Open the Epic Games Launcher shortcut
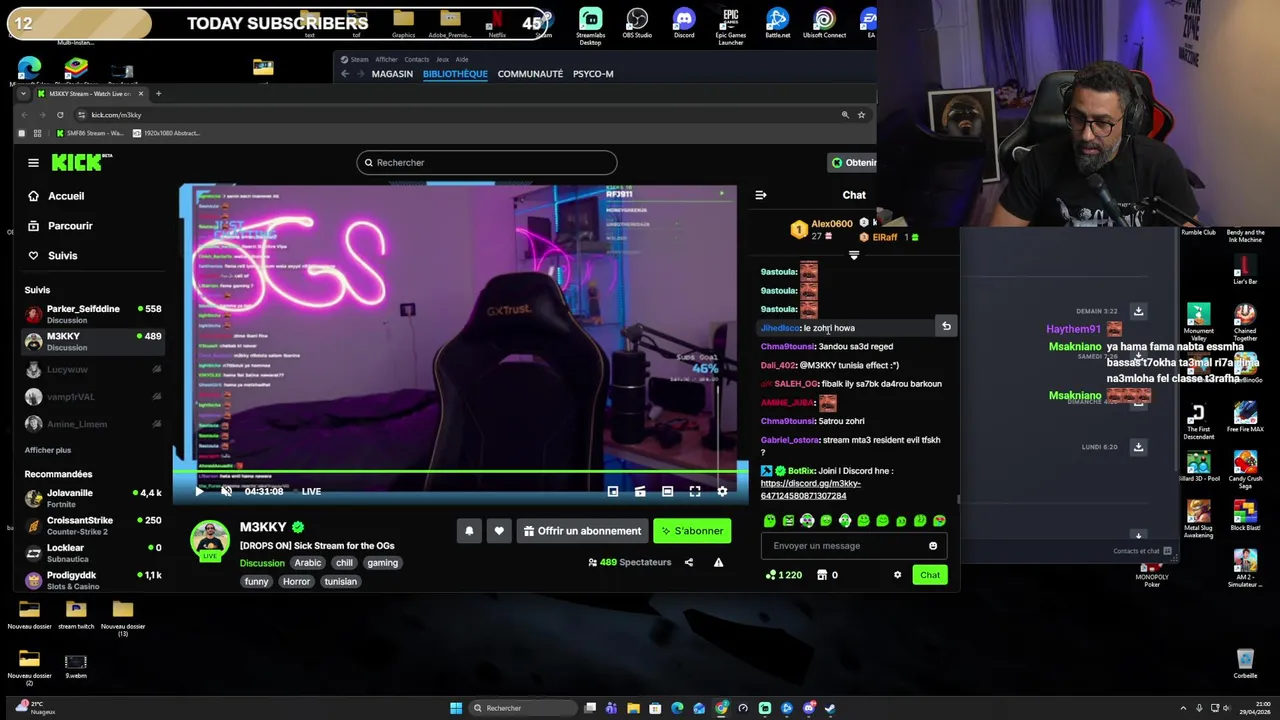This screenshot has height=720, width=1280. (731, 26)
